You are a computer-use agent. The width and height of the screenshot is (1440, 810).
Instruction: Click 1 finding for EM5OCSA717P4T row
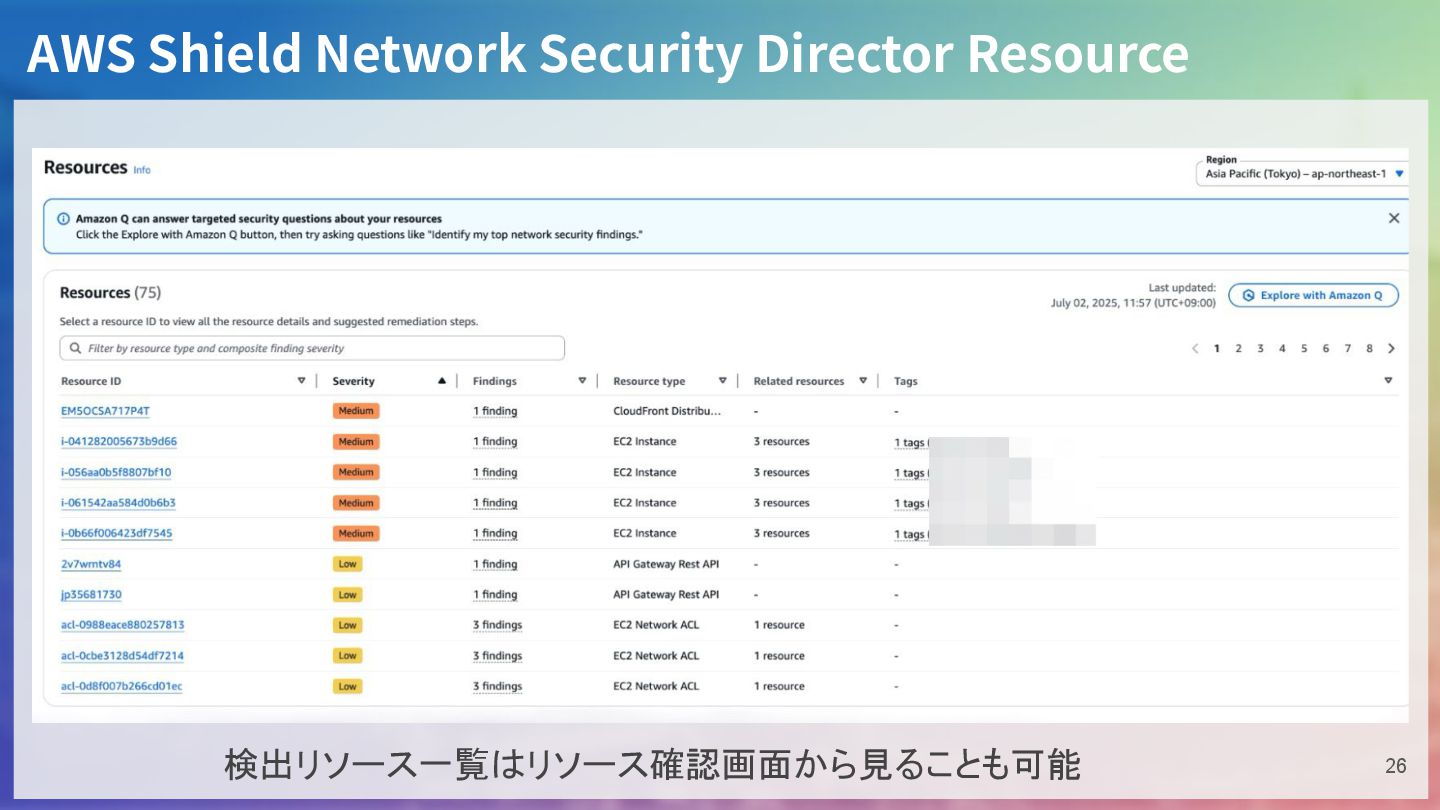[x=495, y=411]
